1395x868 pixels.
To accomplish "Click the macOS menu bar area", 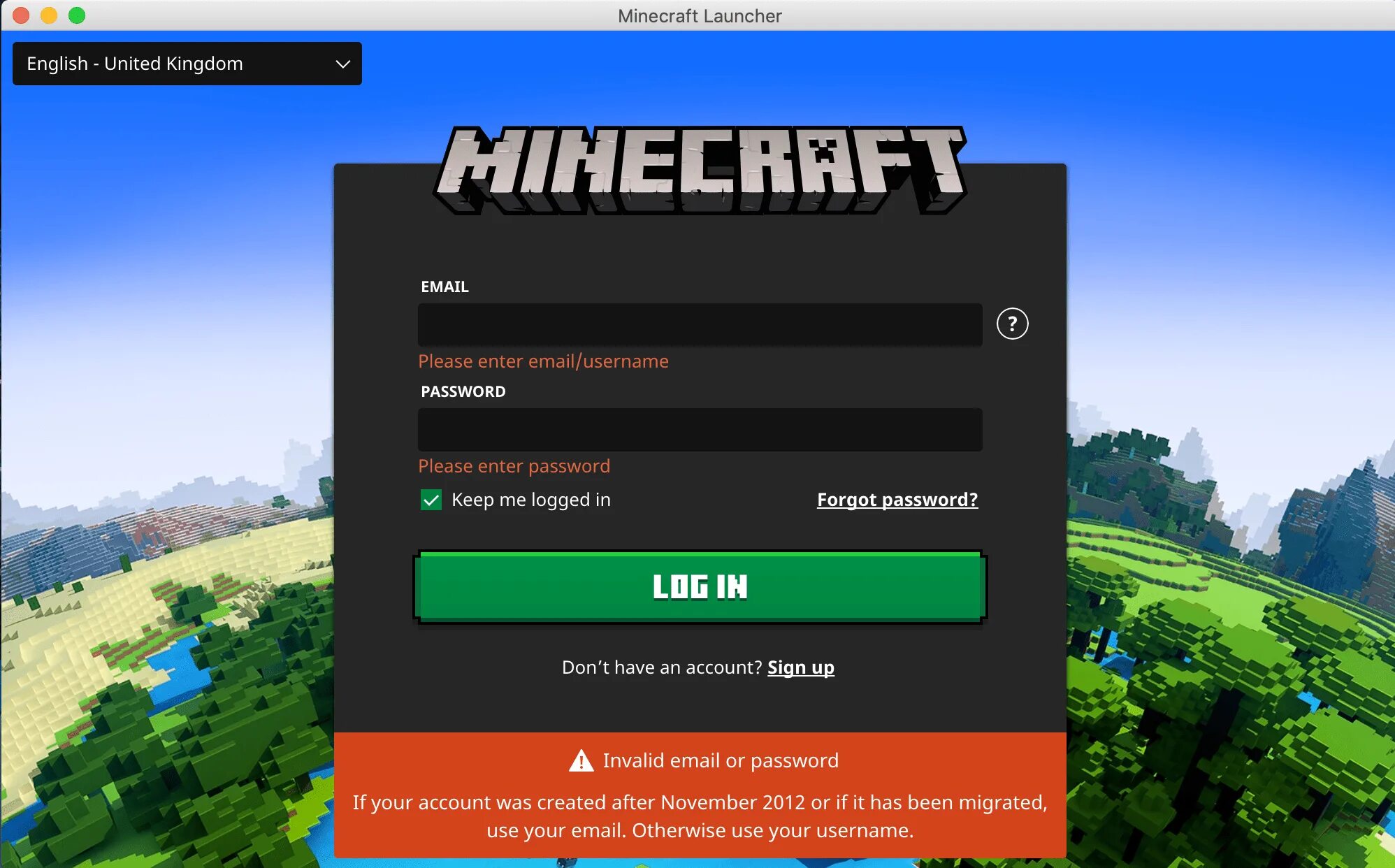I will (697, 15).
